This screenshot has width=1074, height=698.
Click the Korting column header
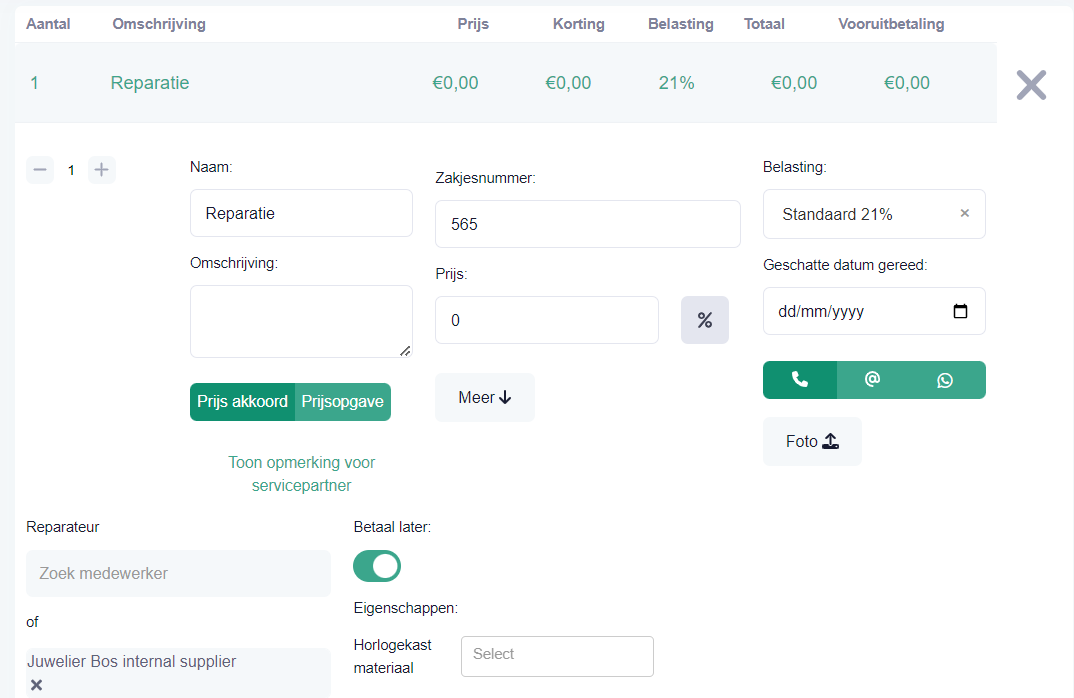click(579, 24)
